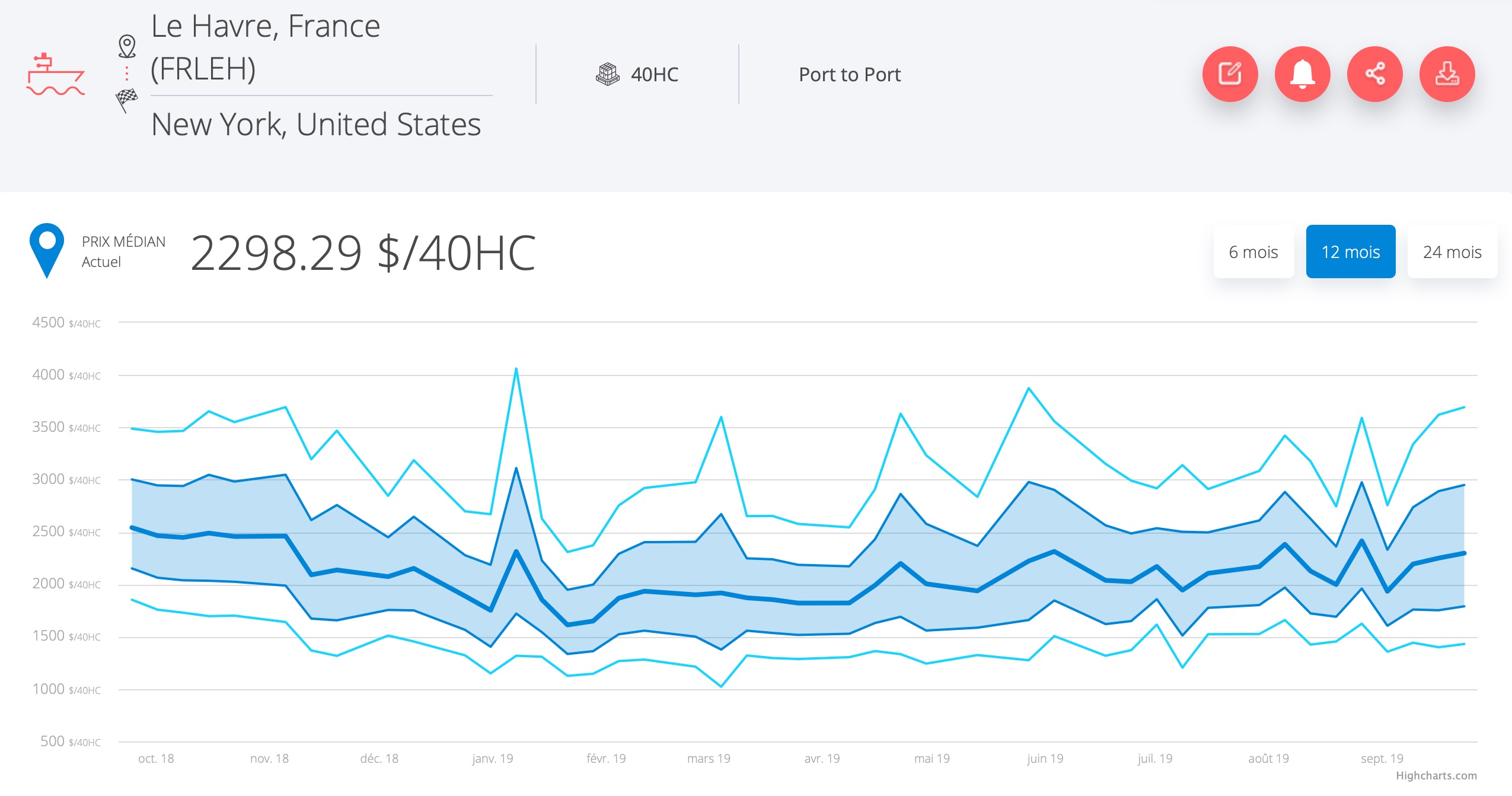Click the nov. 18 axis label
This screenshot has width=1512, height=796.
[269, 758]
